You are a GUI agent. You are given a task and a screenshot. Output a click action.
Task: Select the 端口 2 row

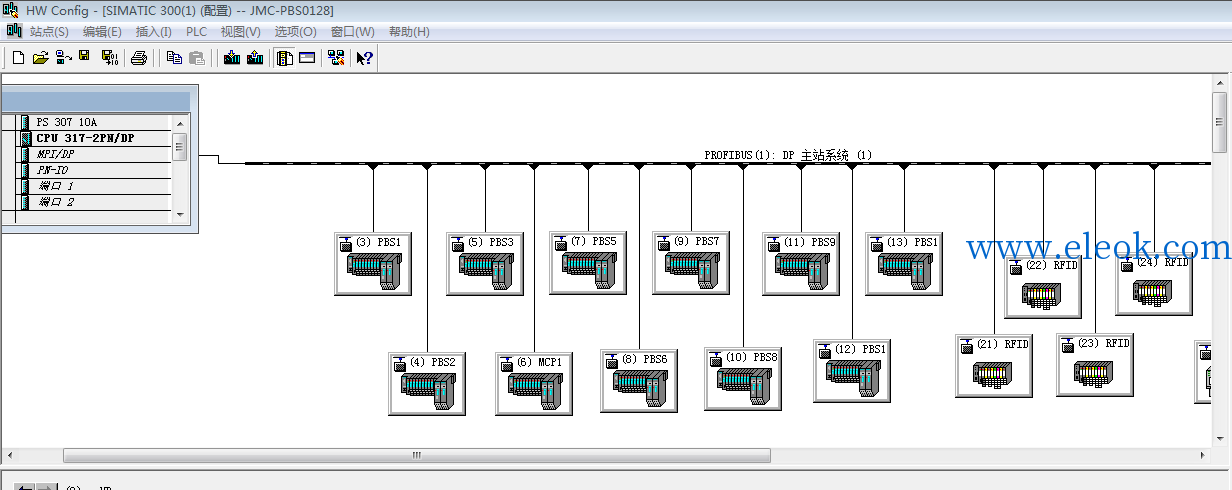pos(94,202)
